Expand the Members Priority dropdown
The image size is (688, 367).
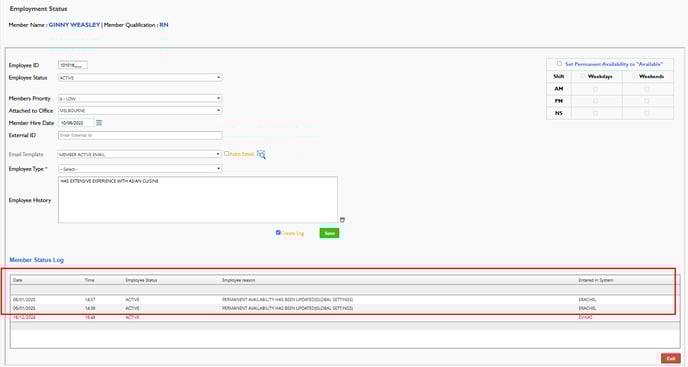(x=140, y=98)
